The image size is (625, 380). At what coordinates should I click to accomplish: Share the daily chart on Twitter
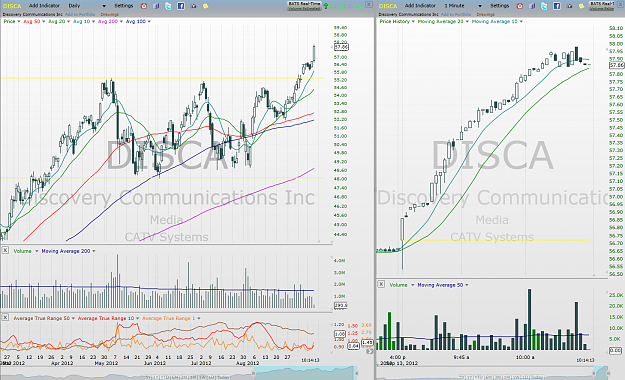pos(168,6)
